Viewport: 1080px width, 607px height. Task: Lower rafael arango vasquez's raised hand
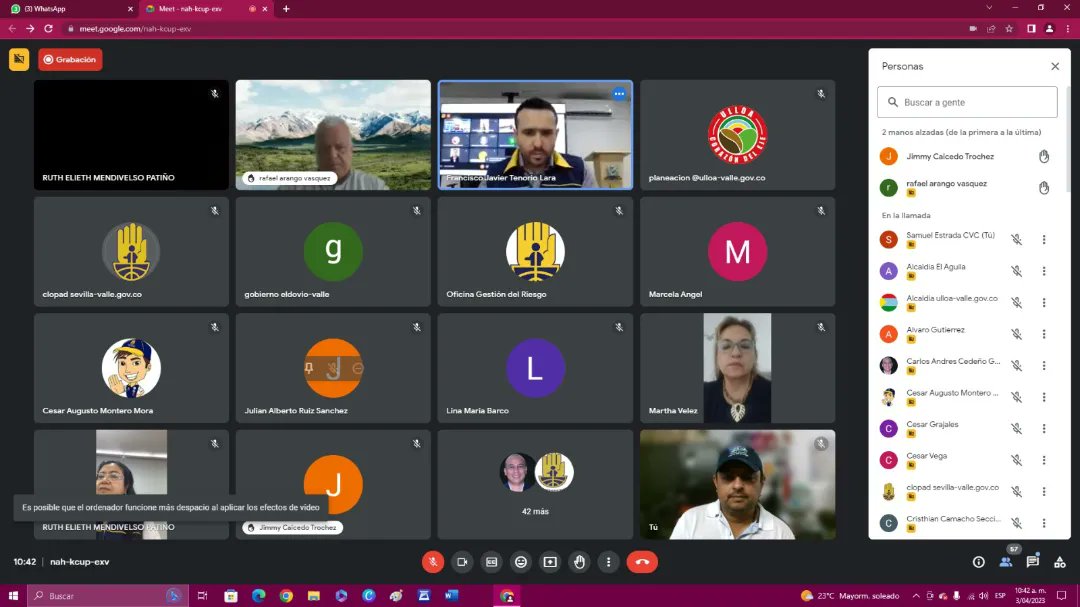[1044, 187]
